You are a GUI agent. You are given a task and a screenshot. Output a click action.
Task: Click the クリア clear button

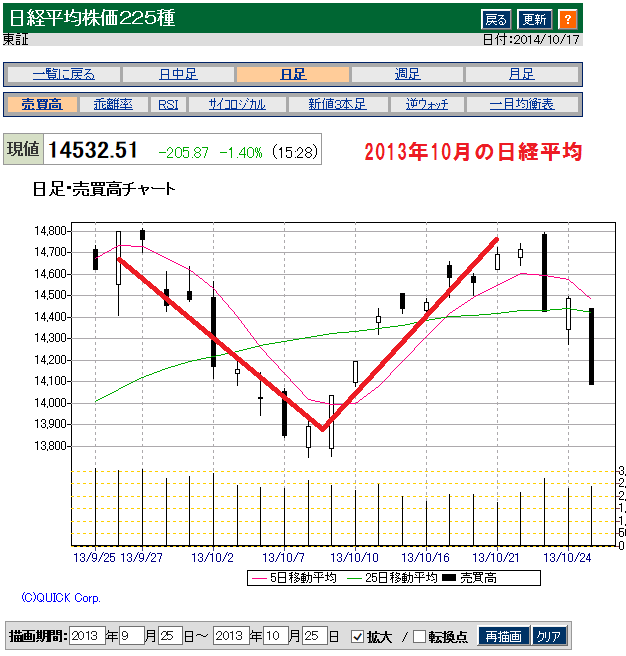pyautogui.click(x=549, y=636)
